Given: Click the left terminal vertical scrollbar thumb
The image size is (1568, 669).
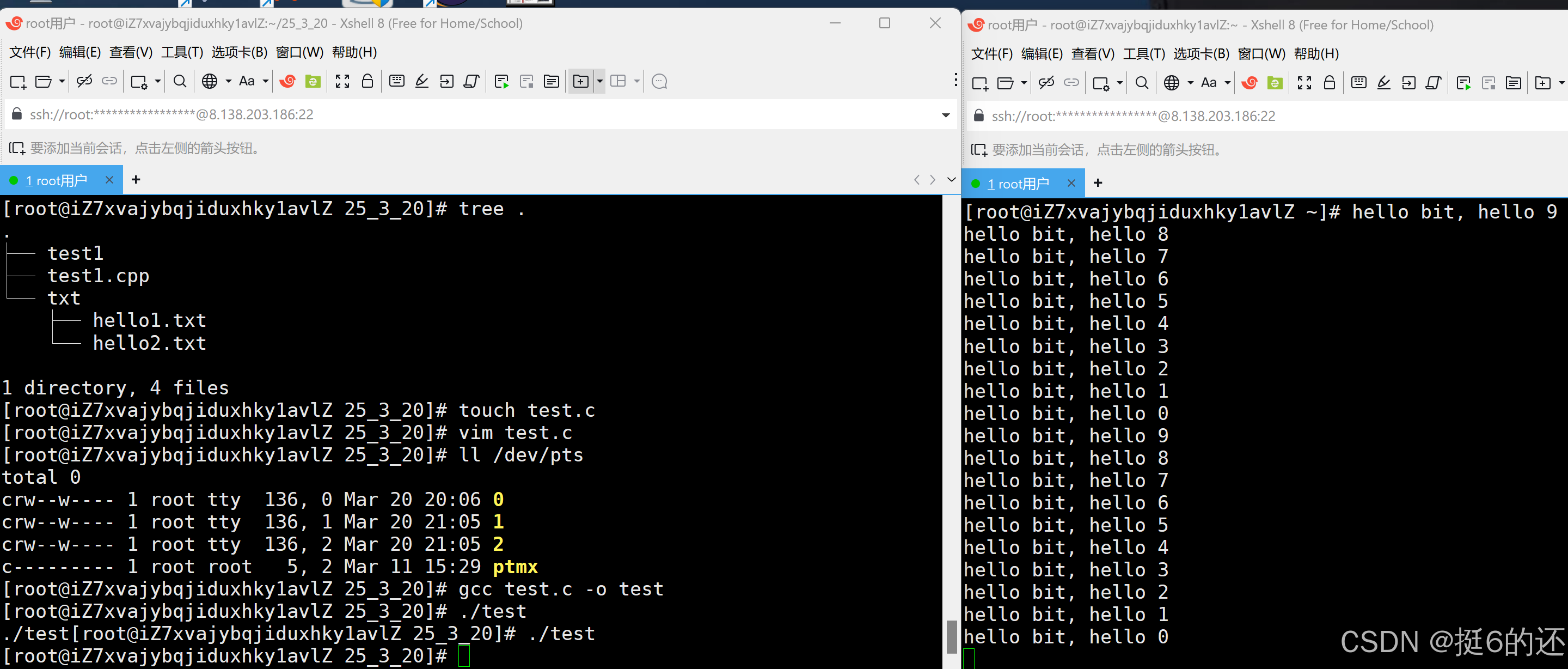Looking at the screenshot, I should (951, 636).
